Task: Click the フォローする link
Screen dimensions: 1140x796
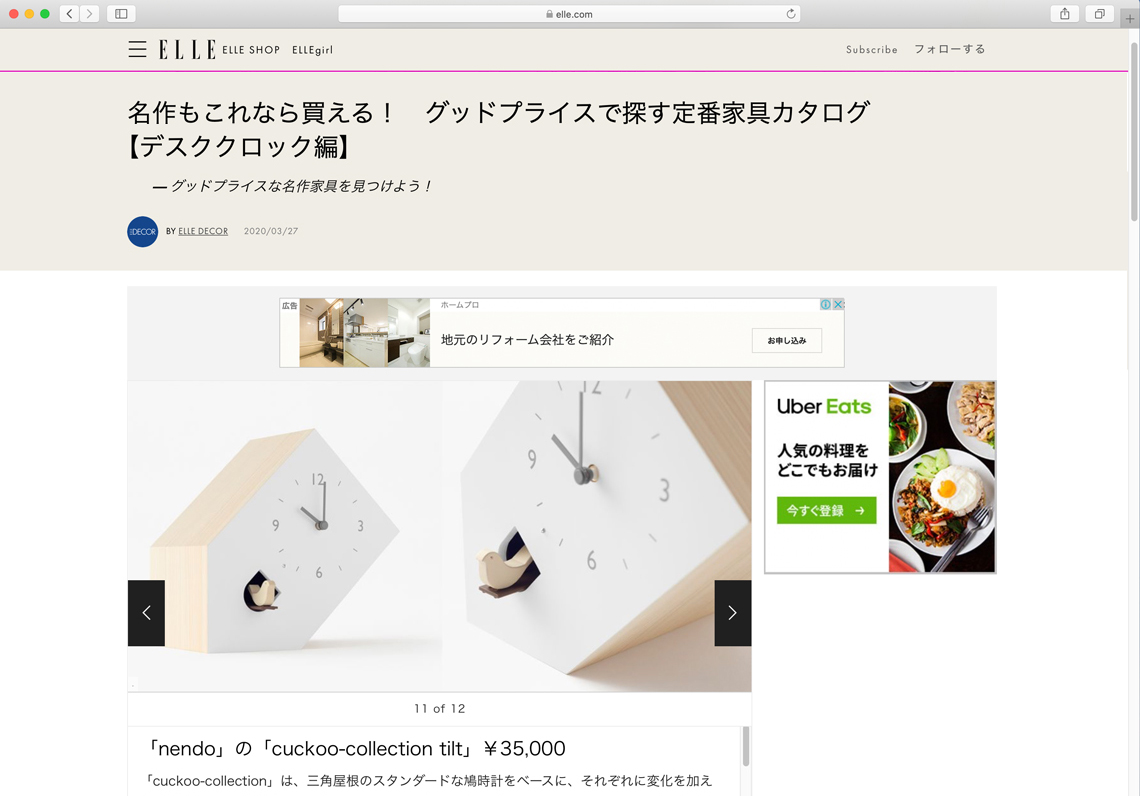Action: tap(950, 49)
